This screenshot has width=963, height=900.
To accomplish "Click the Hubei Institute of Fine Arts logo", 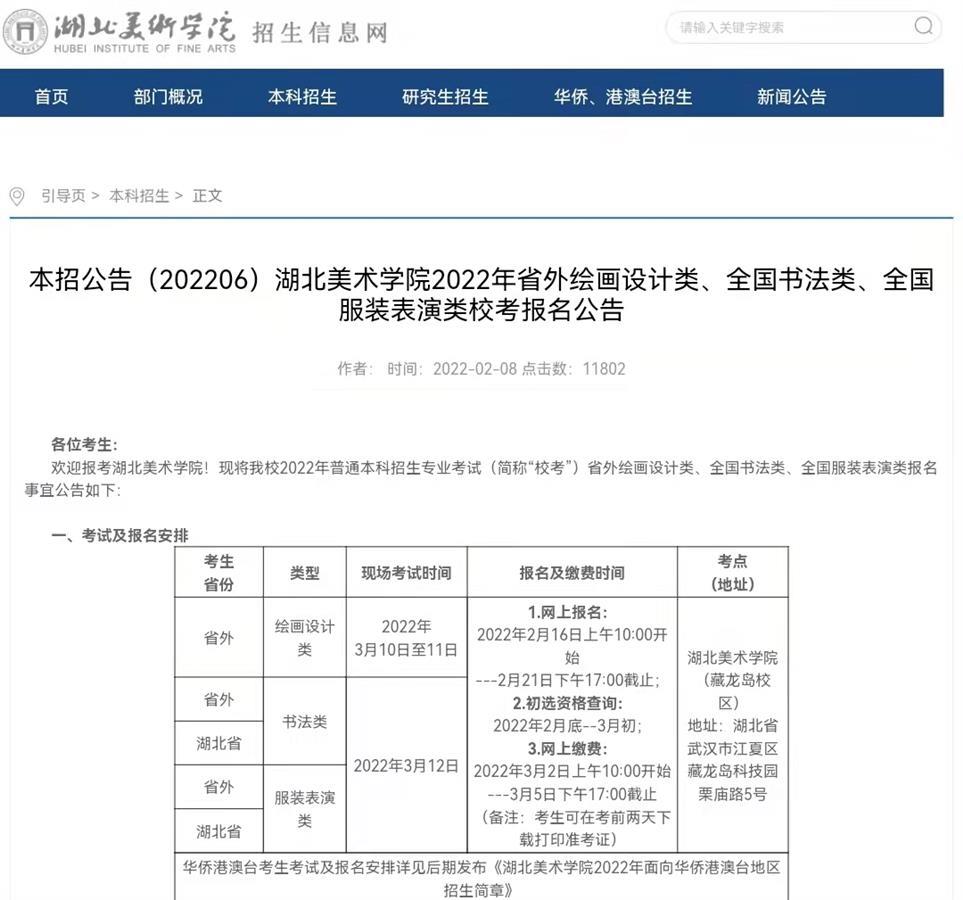I will [x=120, y=31].
